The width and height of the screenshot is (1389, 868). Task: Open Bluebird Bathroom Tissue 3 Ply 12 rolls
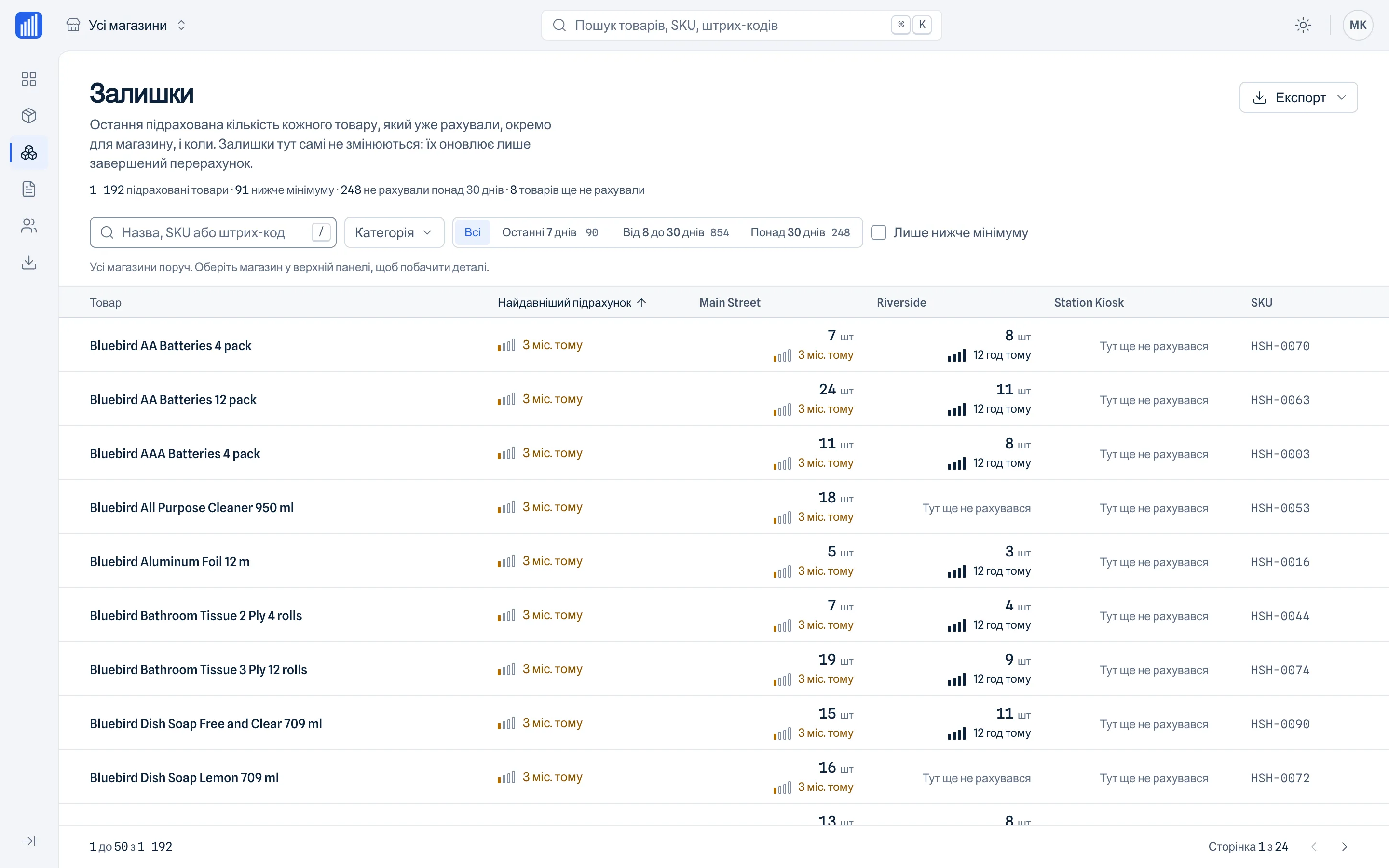point(198,669)
